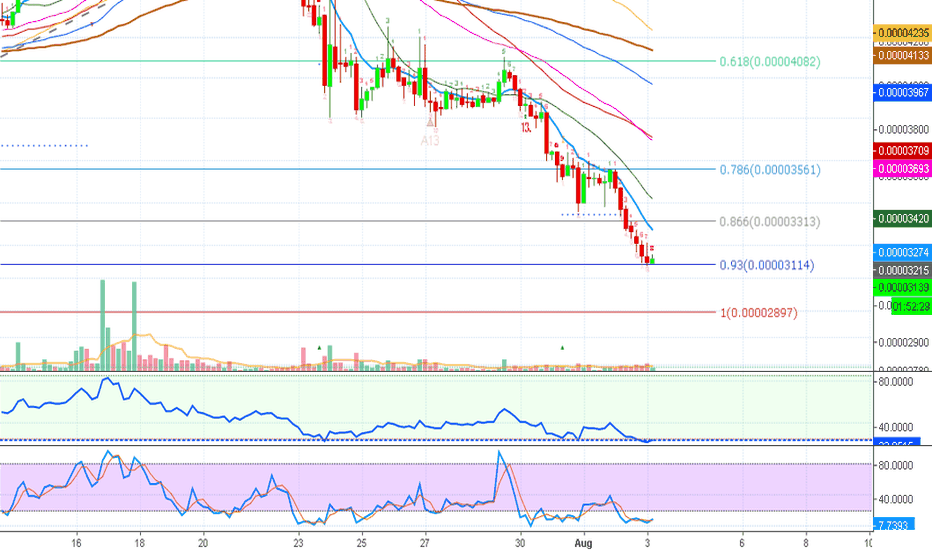Click the 0.00002900 price axis value
This screenshot has height=550, width=932.
coord(903,342)
